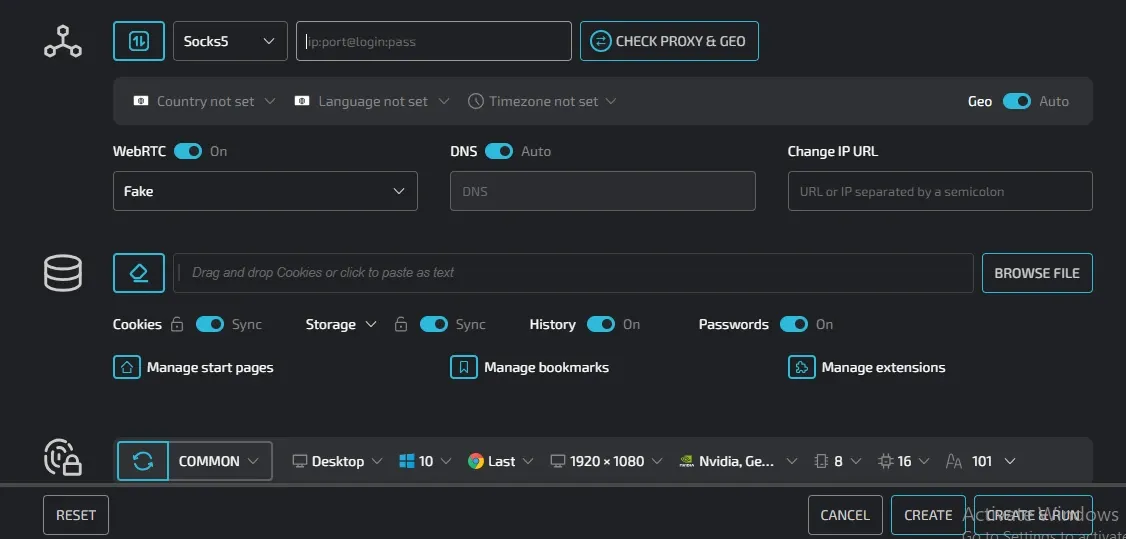Image resolution: width=1126 pixels, height=539 pixels.
Task: Click the fingerprint refresh icon button
Action: (x=143, y=461)
